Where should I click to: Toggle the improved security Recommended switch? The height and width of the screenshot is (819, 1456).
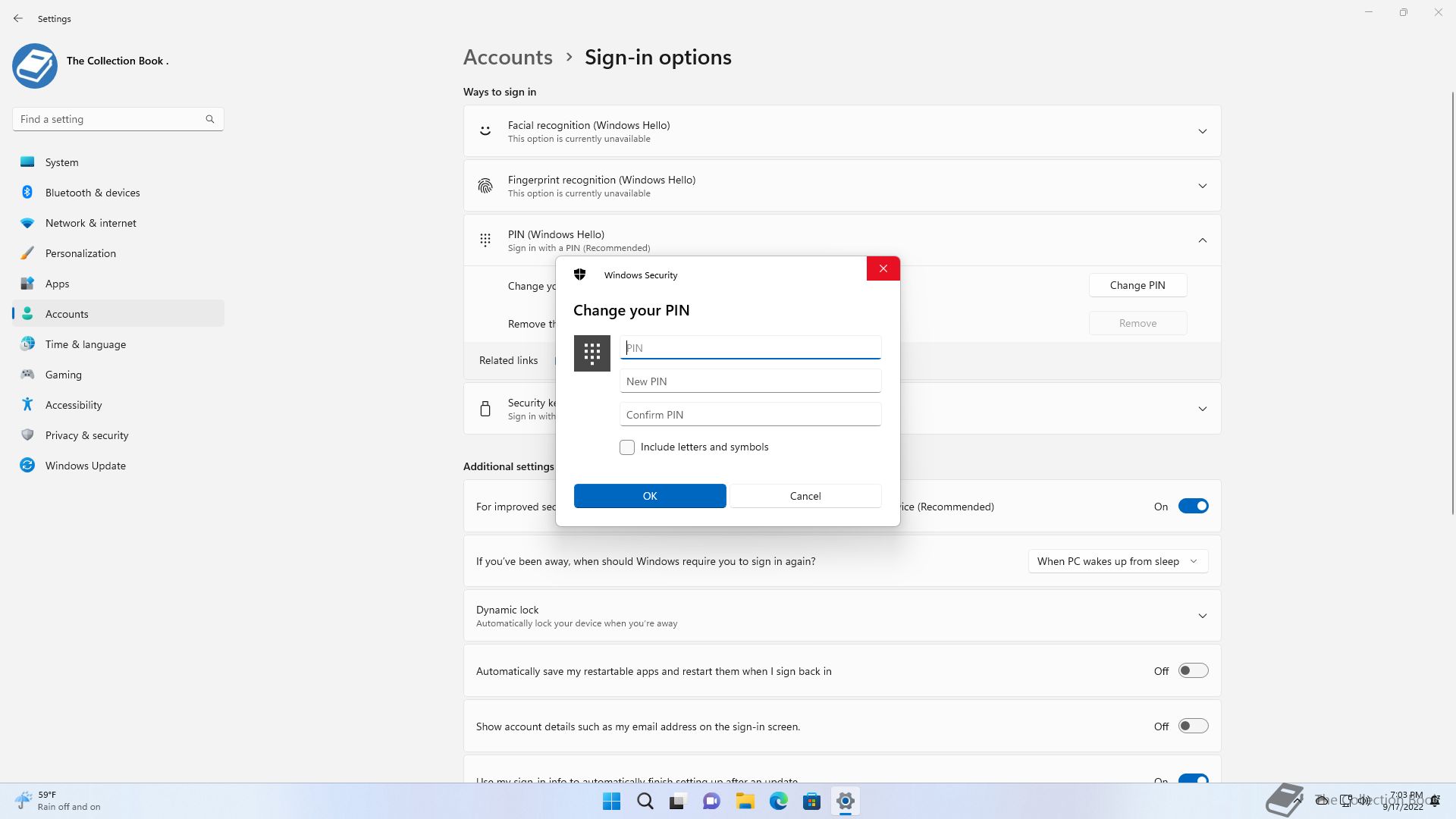[1193, 506]
